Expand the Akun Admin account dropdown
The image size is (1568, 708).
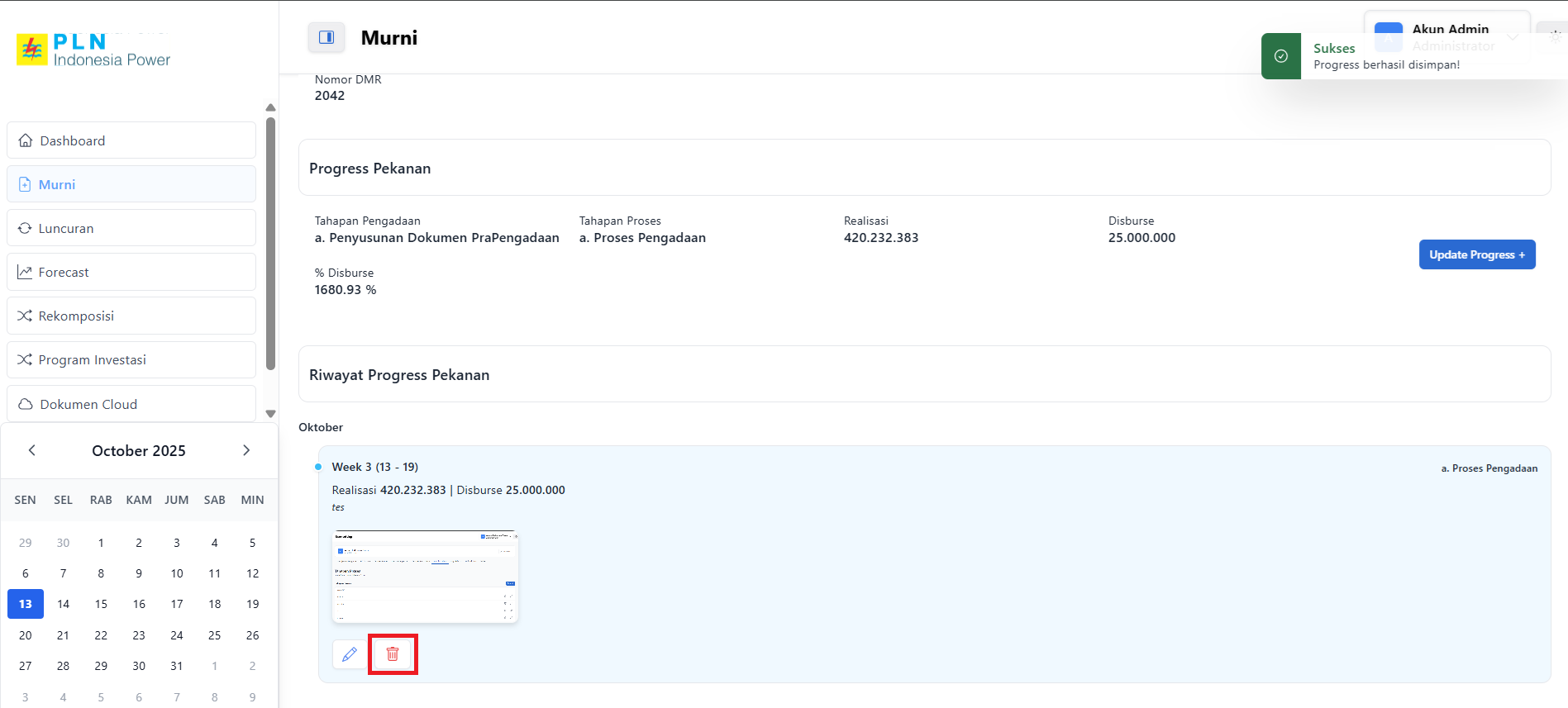point(1513,37)
